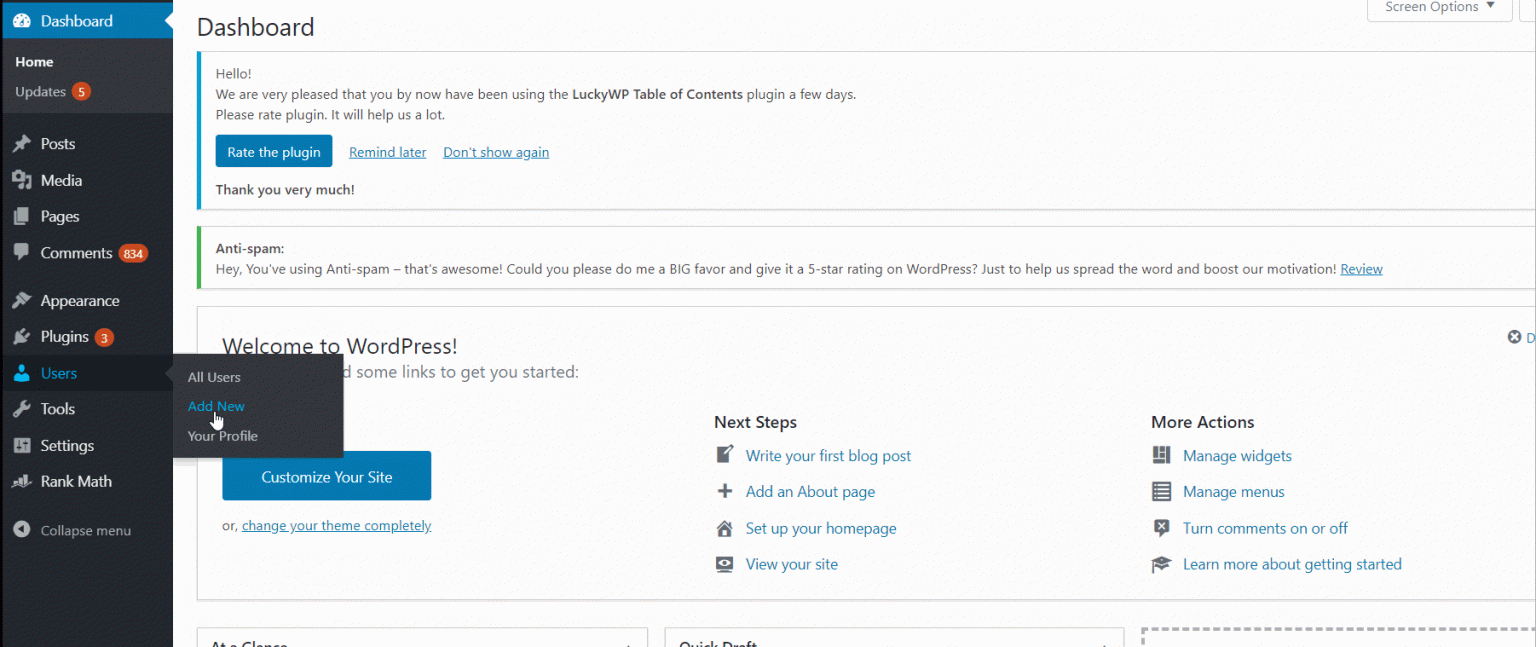Select the Posts pin icon
1536x647 pixels.
point(22,143)
